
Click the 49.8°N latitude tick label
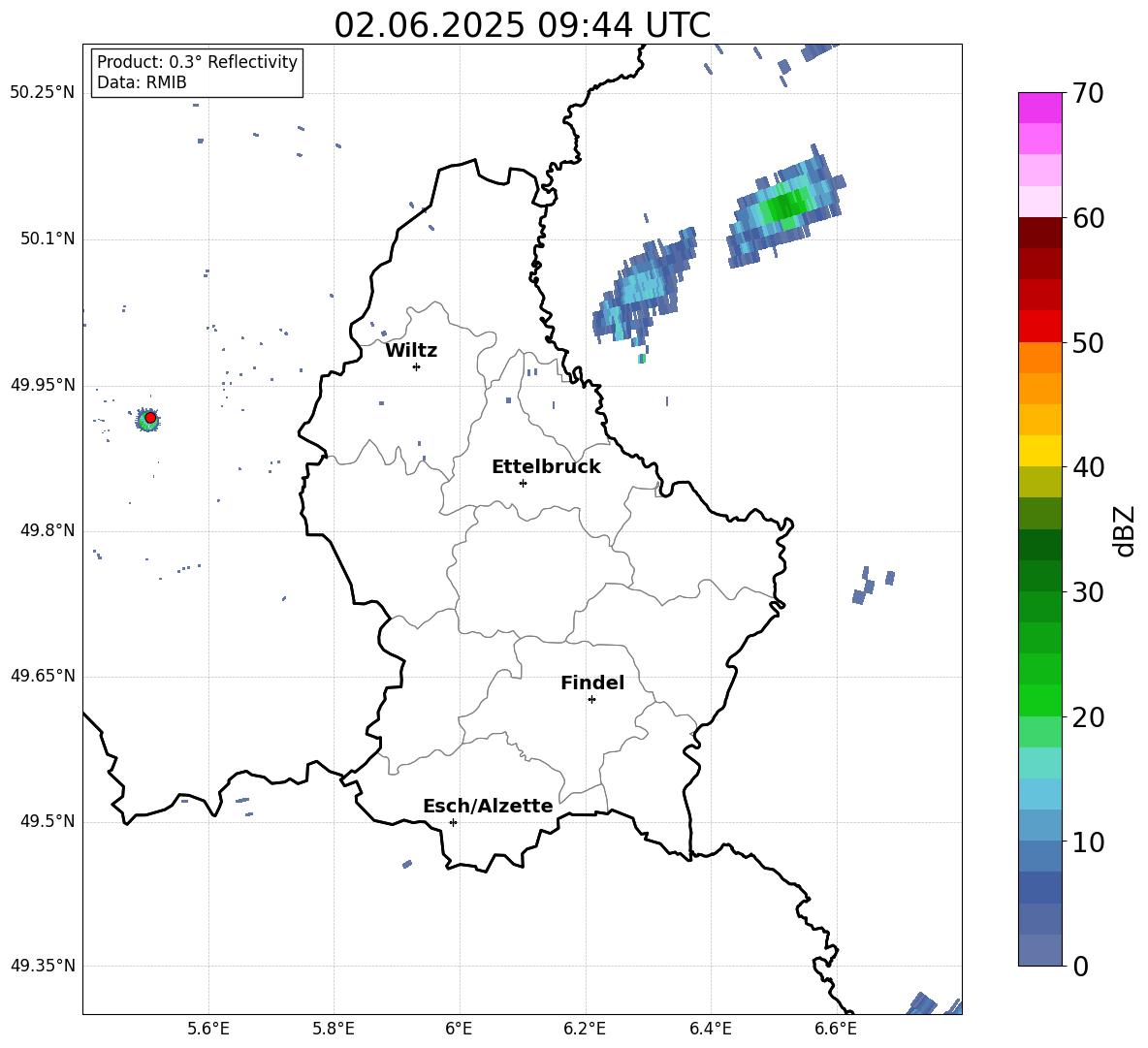48,530
